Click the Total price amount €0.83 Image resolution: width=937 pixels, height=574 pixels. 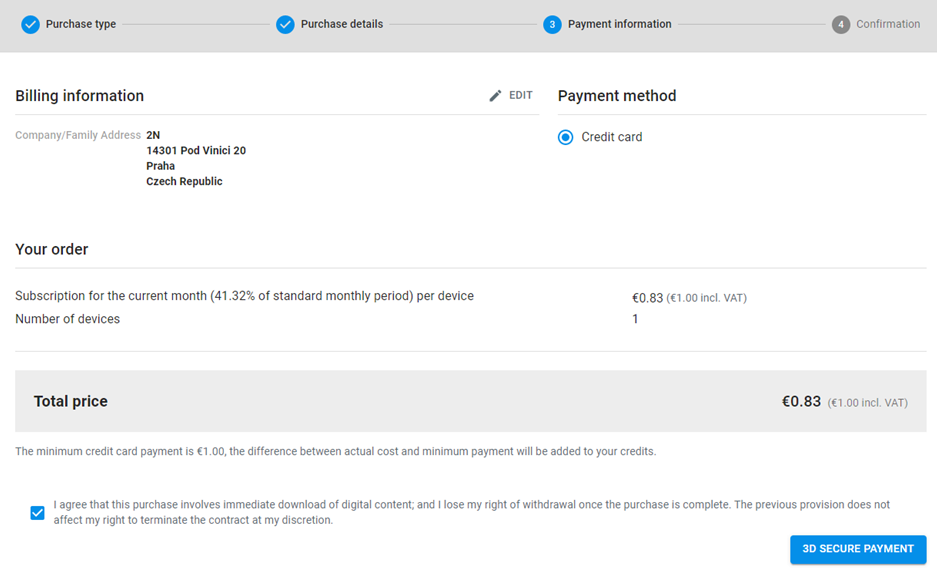801,401
